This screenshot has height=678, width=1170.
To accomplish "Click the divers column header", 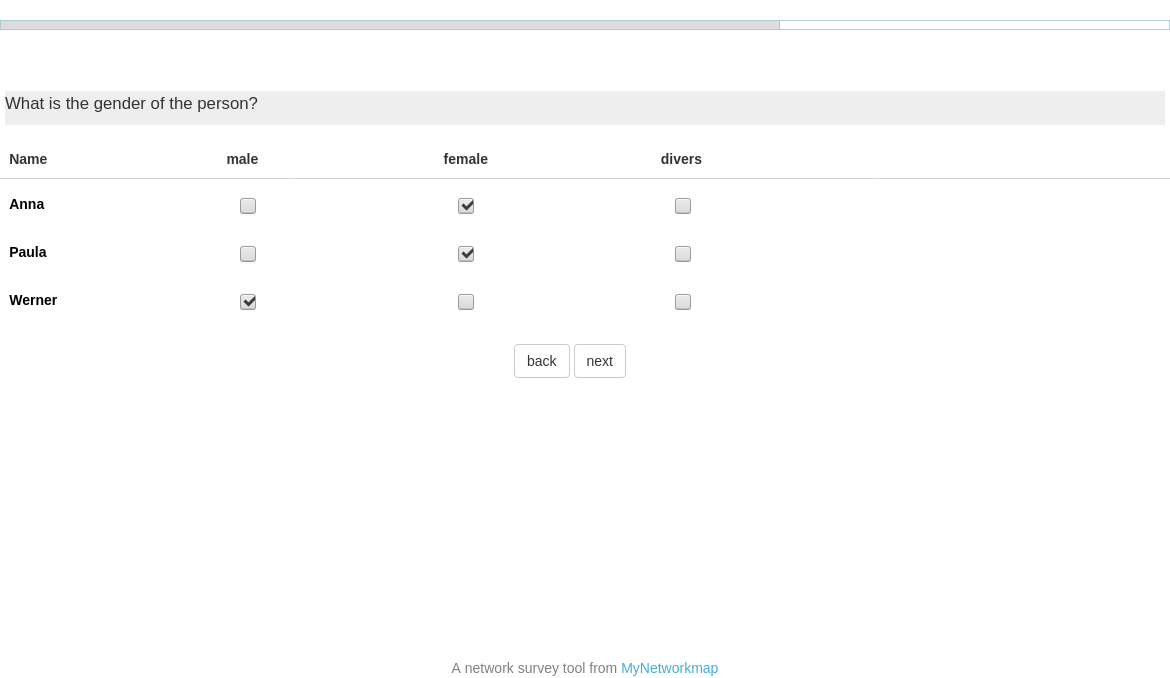I will coord(681,159).
